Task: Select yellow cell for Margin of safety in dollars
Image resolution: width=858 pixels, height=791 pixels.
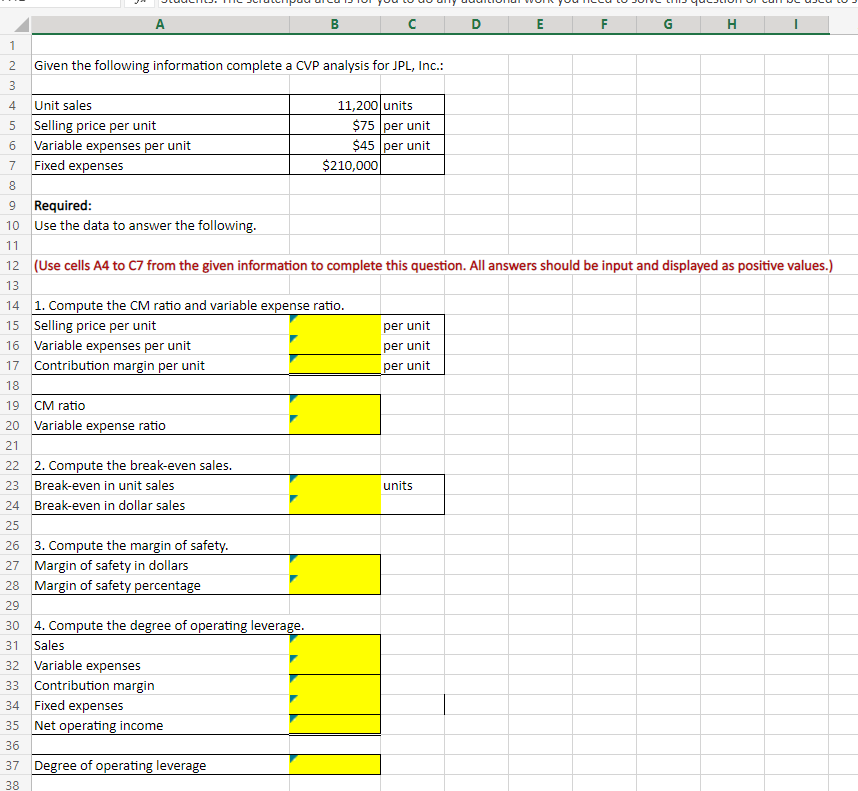Action: (x=335, y=565)
